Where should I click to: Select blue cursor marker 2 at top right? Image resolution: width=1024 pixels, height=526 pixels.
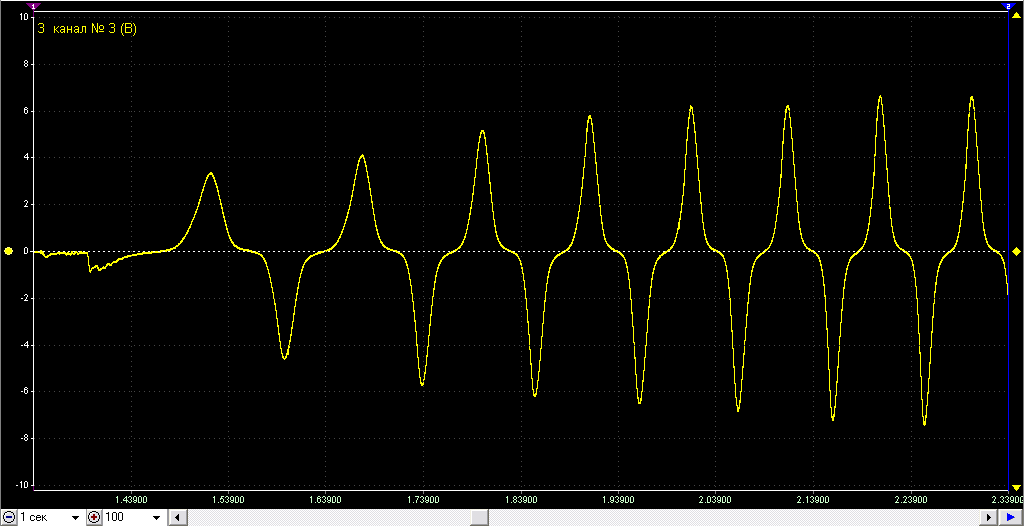[x=1008, y=5]
